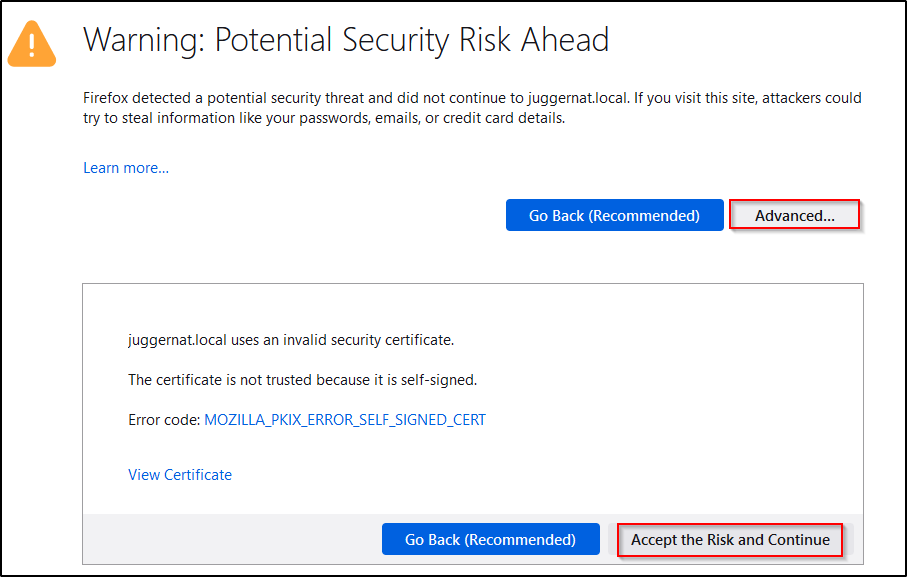Click the word 'Firefox' starting the warning description
Viewport: 907px width, 577px height.
click(x=107, y=99)
